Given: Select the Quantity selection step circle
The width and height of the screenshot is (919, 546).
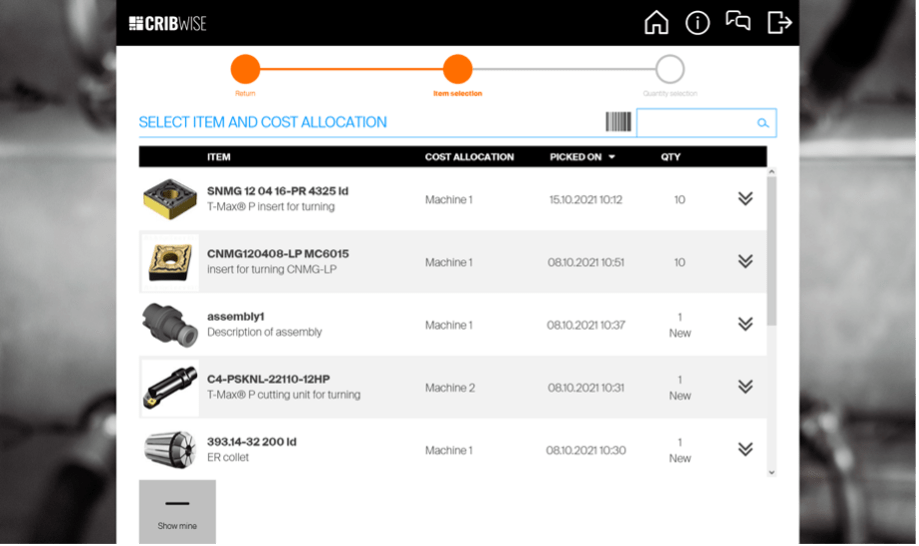Looking at the screenshot, I should pyautogui.click(x=670, y=70).
